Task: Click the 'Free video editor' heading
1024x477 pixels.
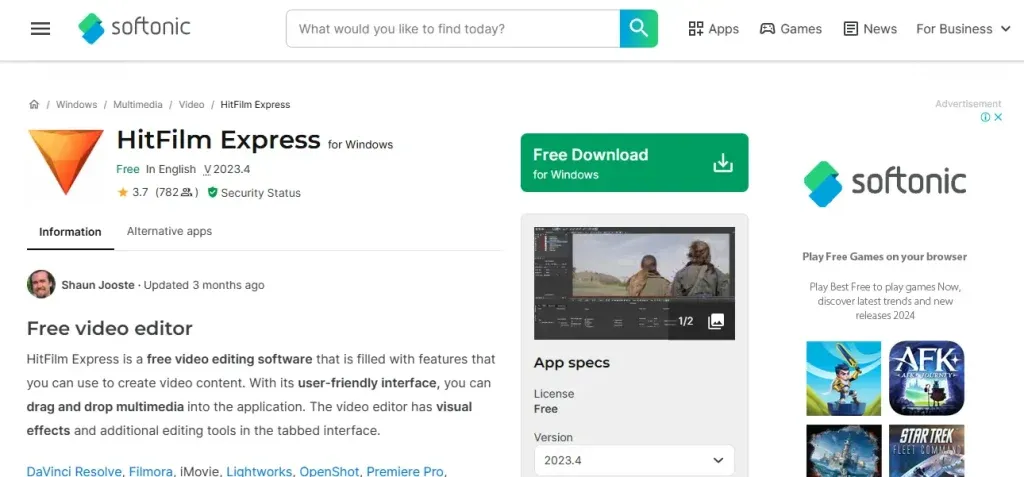Action: coord(110,328)
